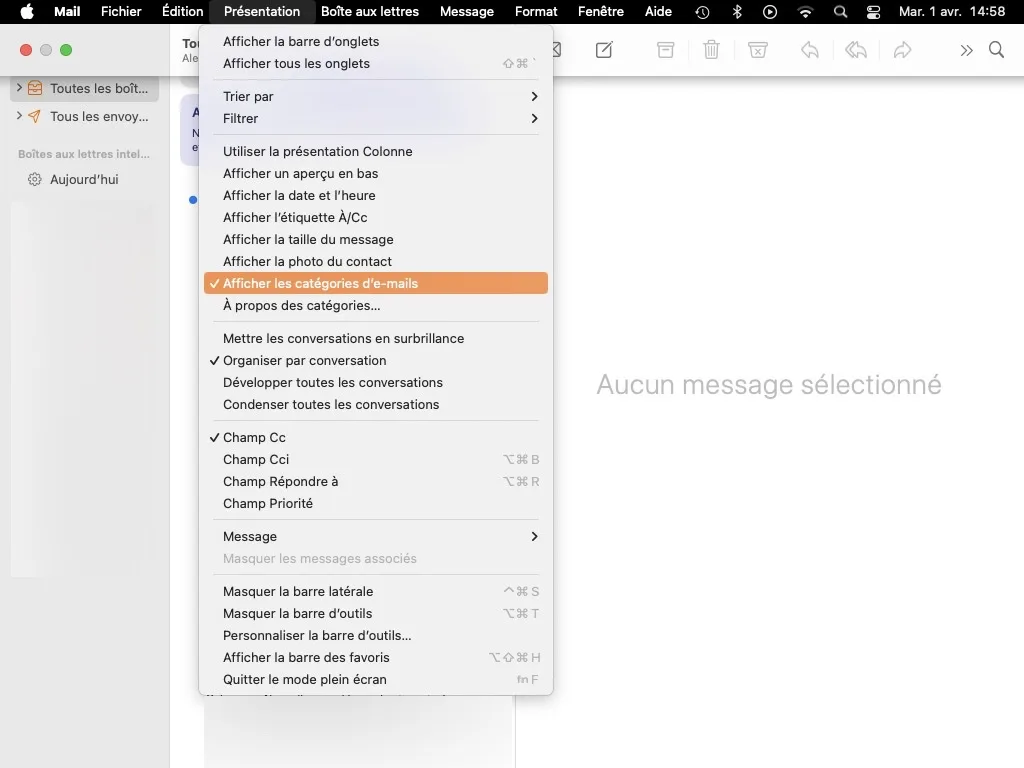Choose Afficher la barre d'onglets
The height and width of the screenshot is (768, 1024).
[x=376, y=41]
